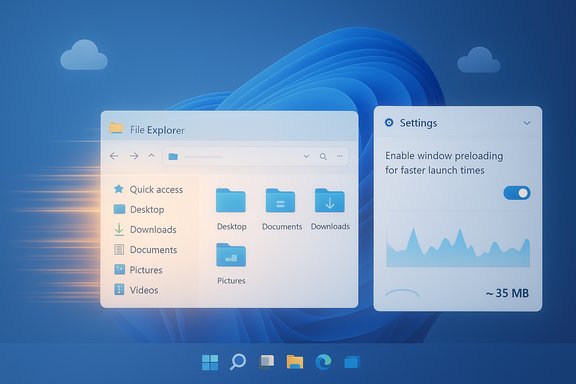Click the sidebar Videos film icon
Viewport: 576px width, 384px height.
click(x=119, y=290)
